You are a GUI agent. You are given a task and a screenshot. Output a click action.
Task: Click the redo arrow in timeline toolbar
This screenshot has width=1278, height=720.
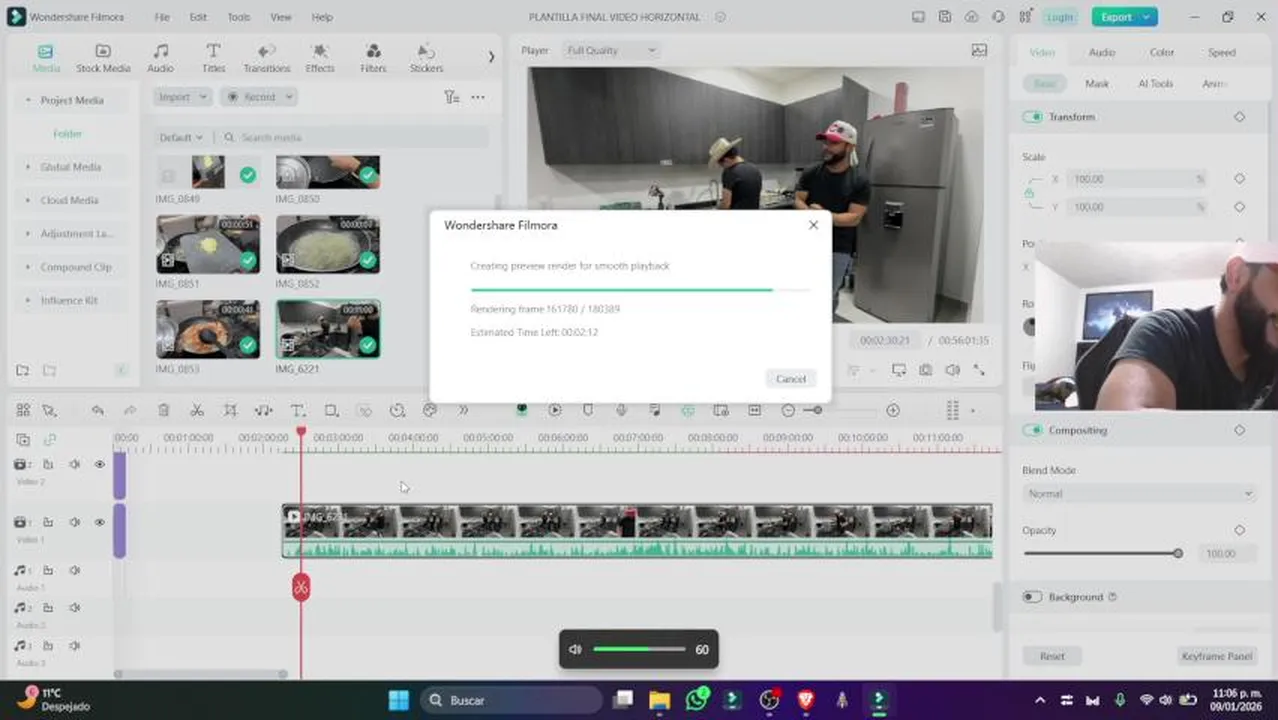[130, 410]
